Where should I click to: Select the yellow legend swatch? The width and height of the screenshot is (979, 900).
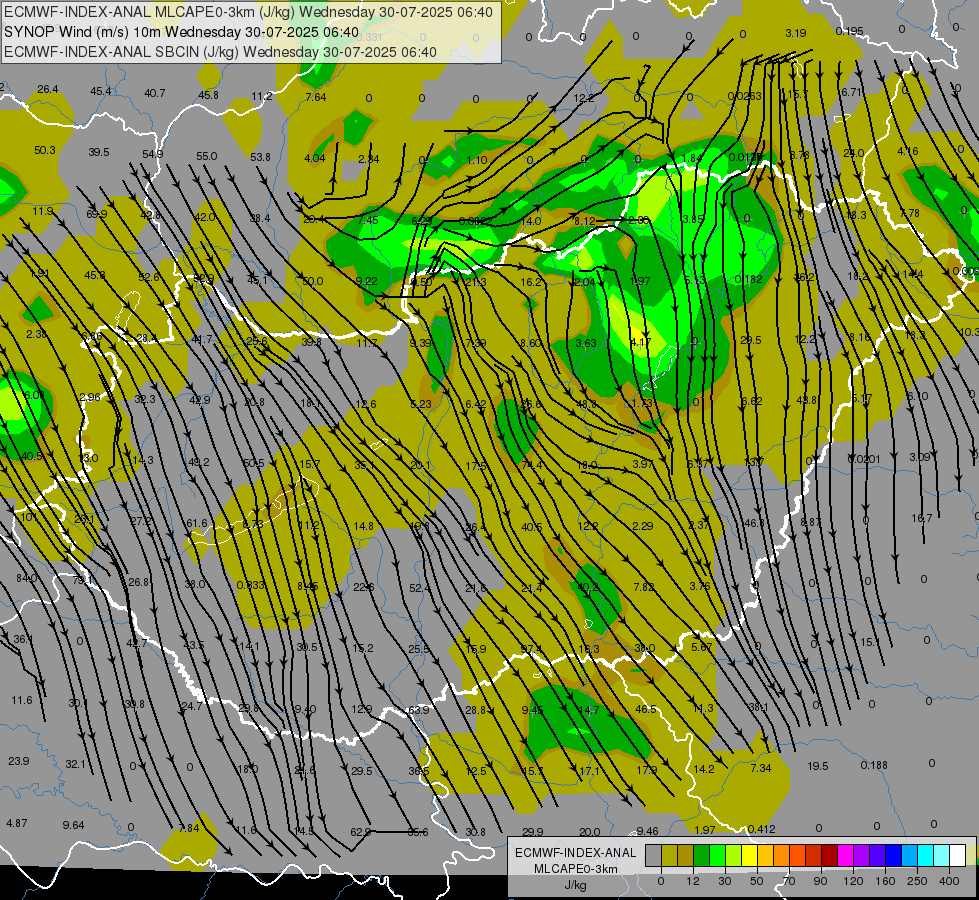pyautogui.click(x=749, y=855)
